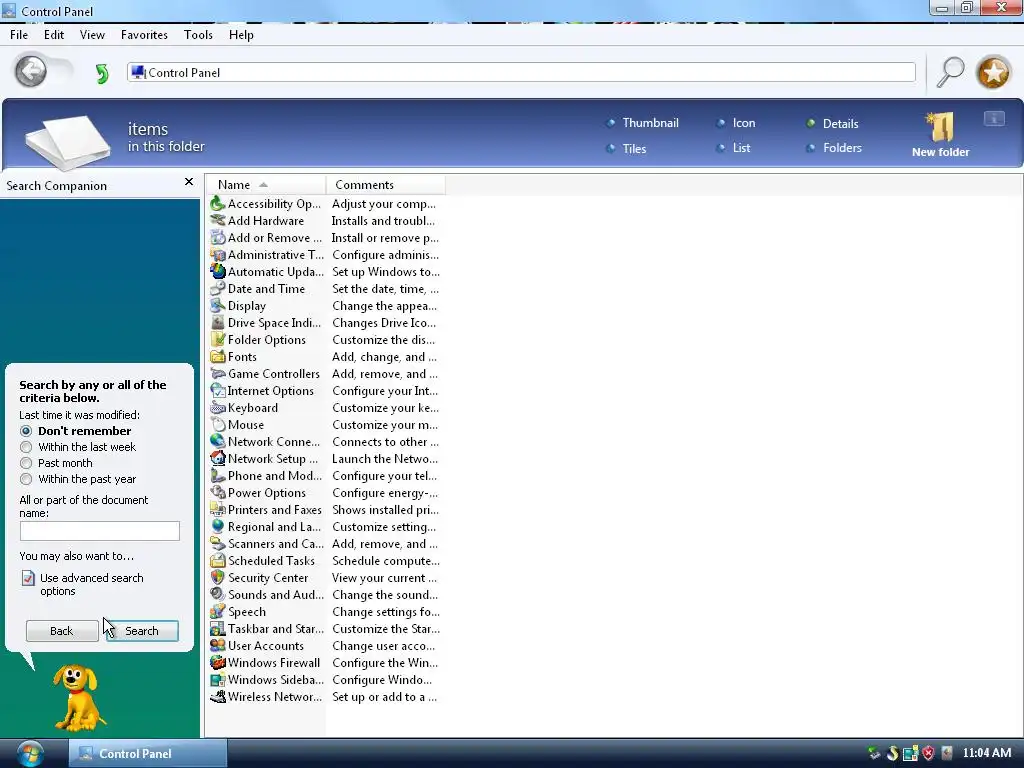Click the 11:04 AM taskbar clock
1024x768 pixels.
pyautogui.click(x=987, y=753)
